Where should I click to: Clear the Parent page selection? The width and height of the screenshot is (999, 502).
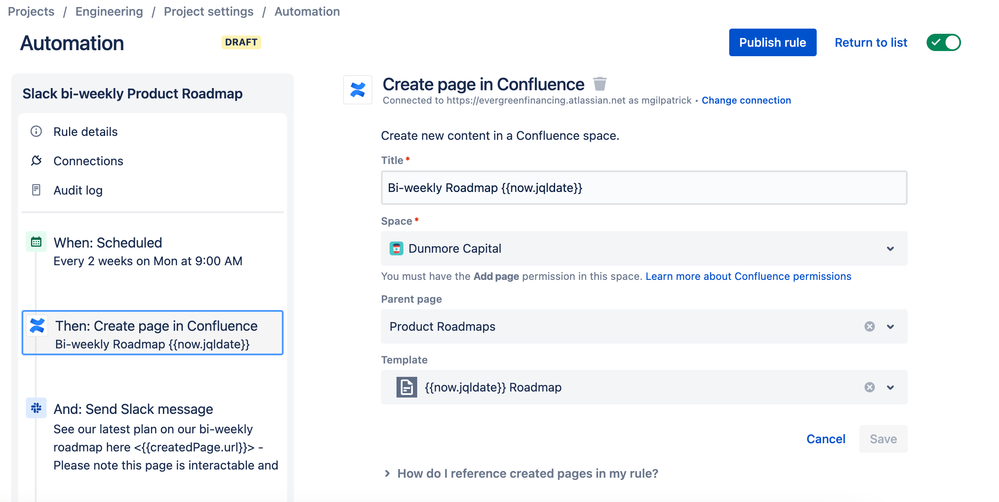click(x=869, y=326)
